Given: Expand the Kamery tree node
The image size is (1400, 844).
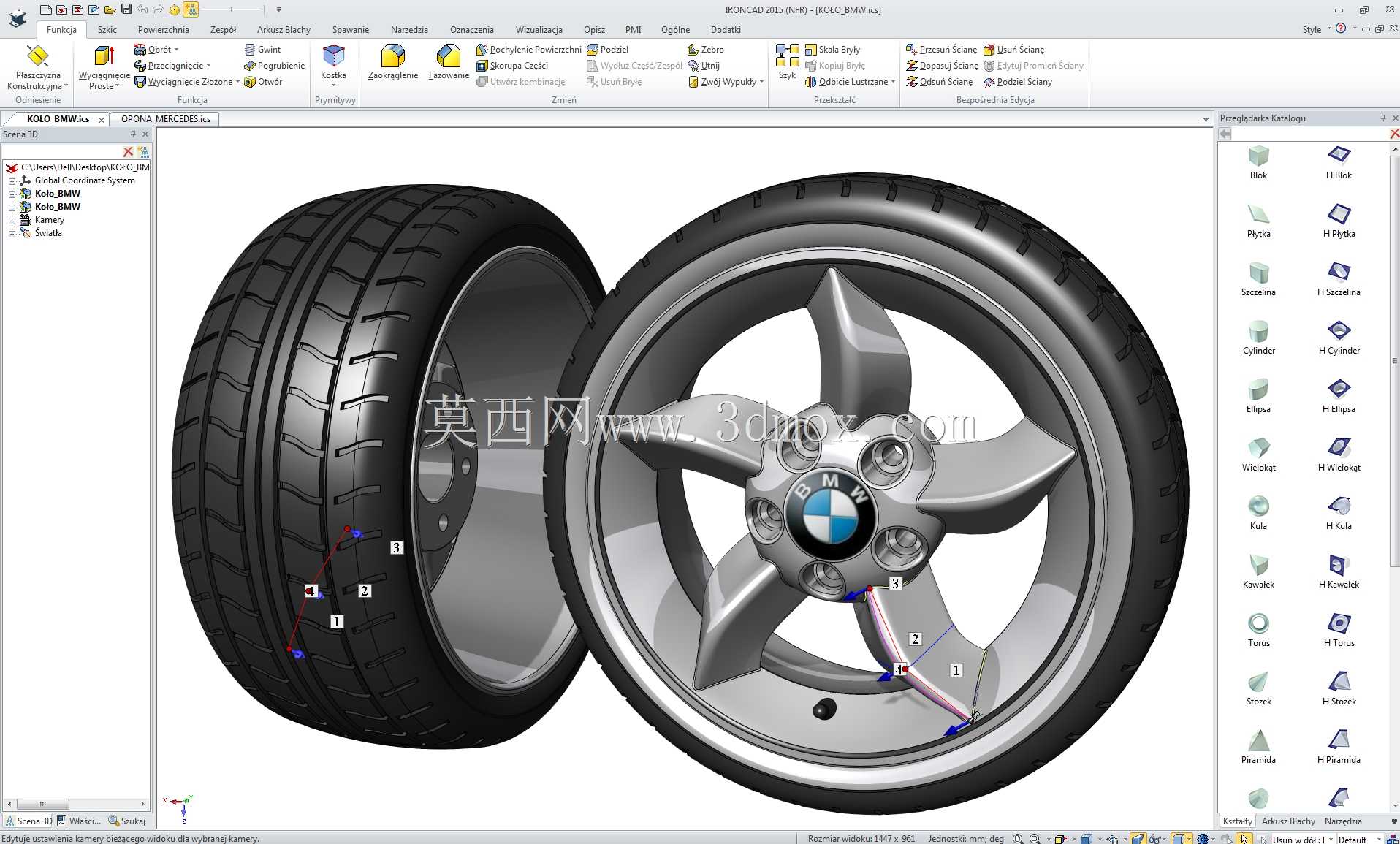Looking at the screenshot, I should (12, 220).
